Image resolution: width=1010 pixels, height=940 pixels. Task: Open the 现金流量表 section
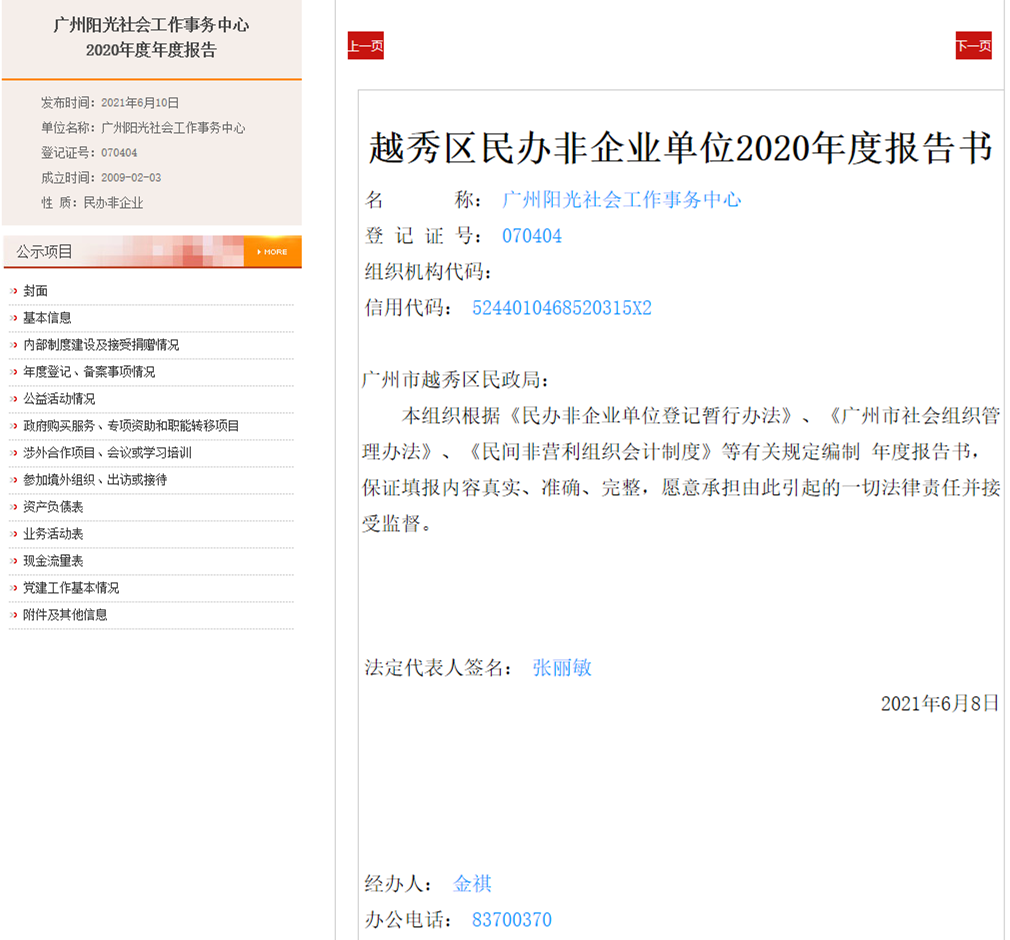[x=53, y=562]
